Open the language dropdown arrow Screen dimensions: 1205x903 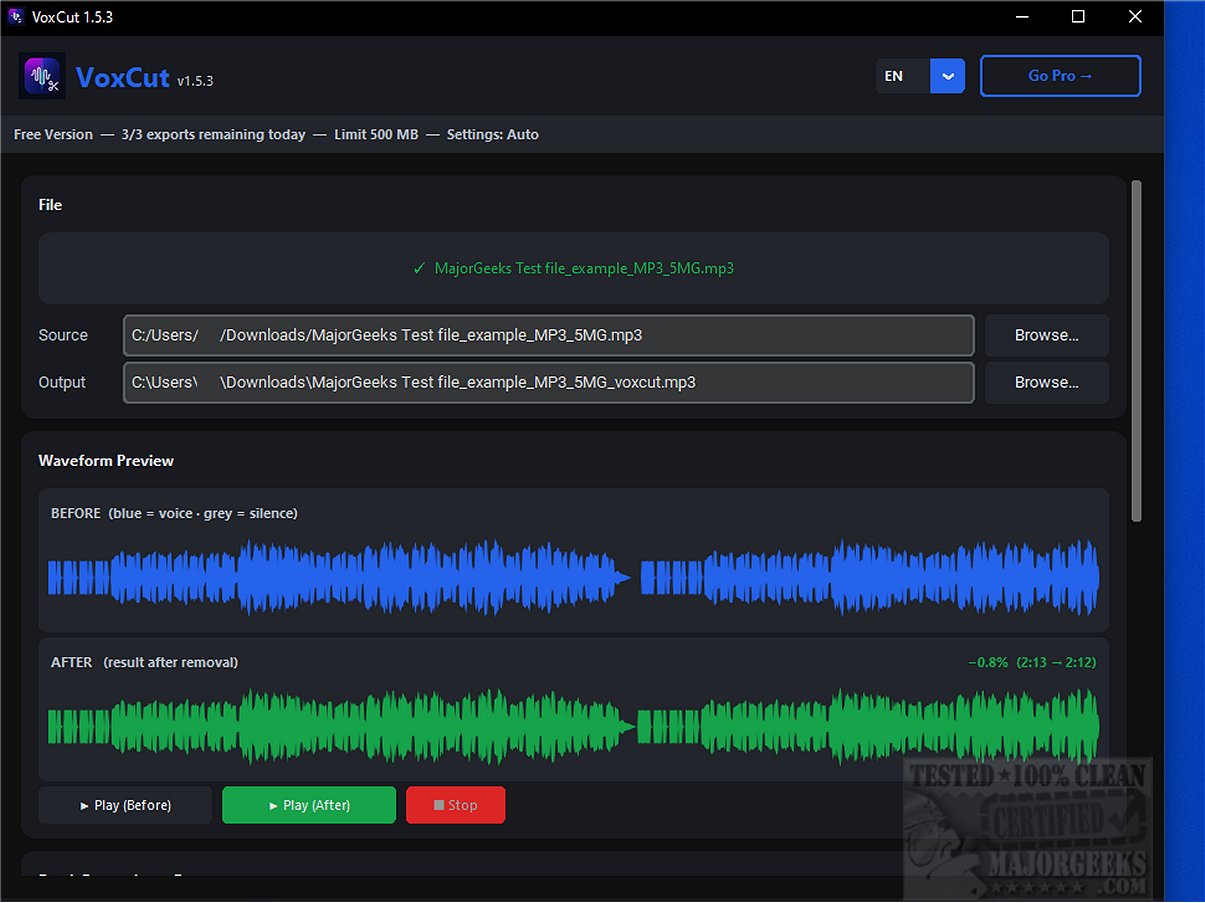(x=947, y=76)
